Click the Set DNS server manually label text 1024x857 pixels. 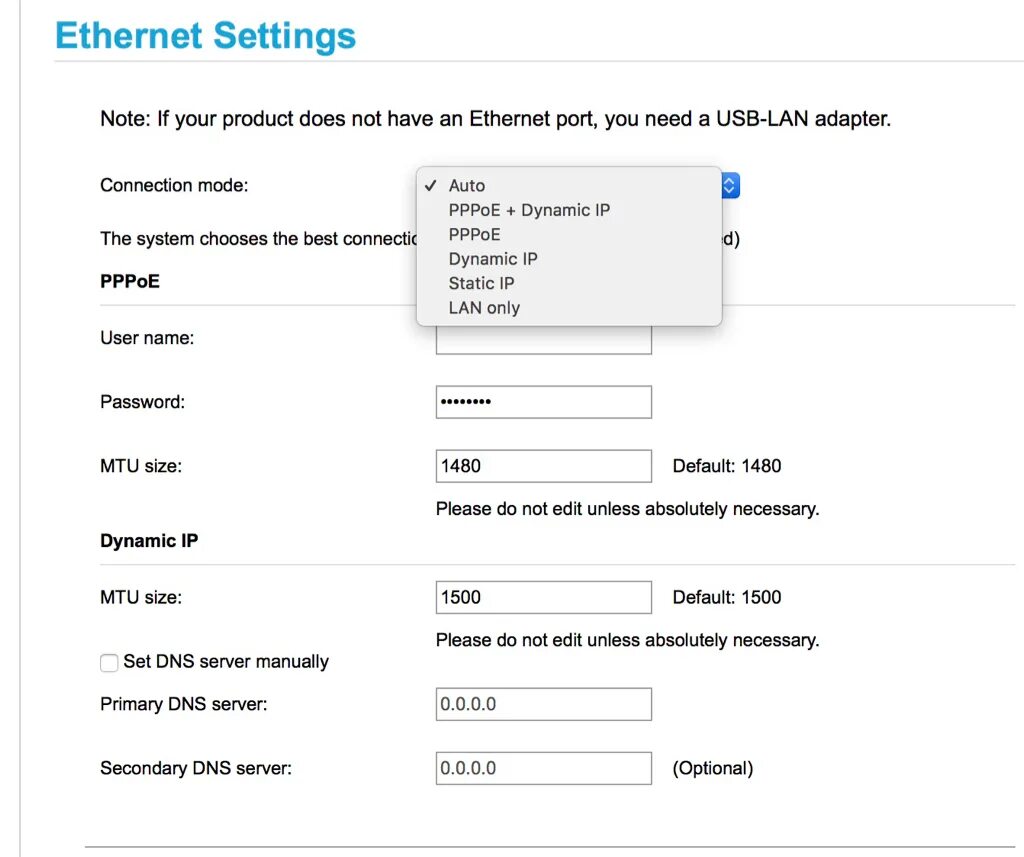[226, 662]
